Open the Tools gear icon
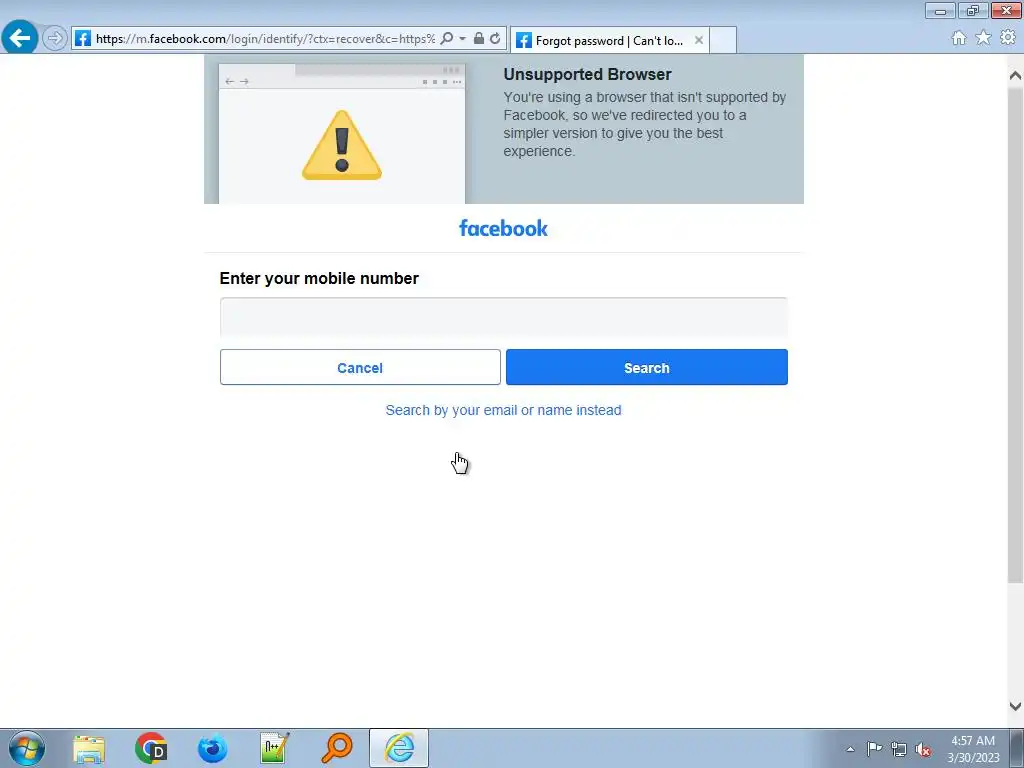 tap(1008, 38)
